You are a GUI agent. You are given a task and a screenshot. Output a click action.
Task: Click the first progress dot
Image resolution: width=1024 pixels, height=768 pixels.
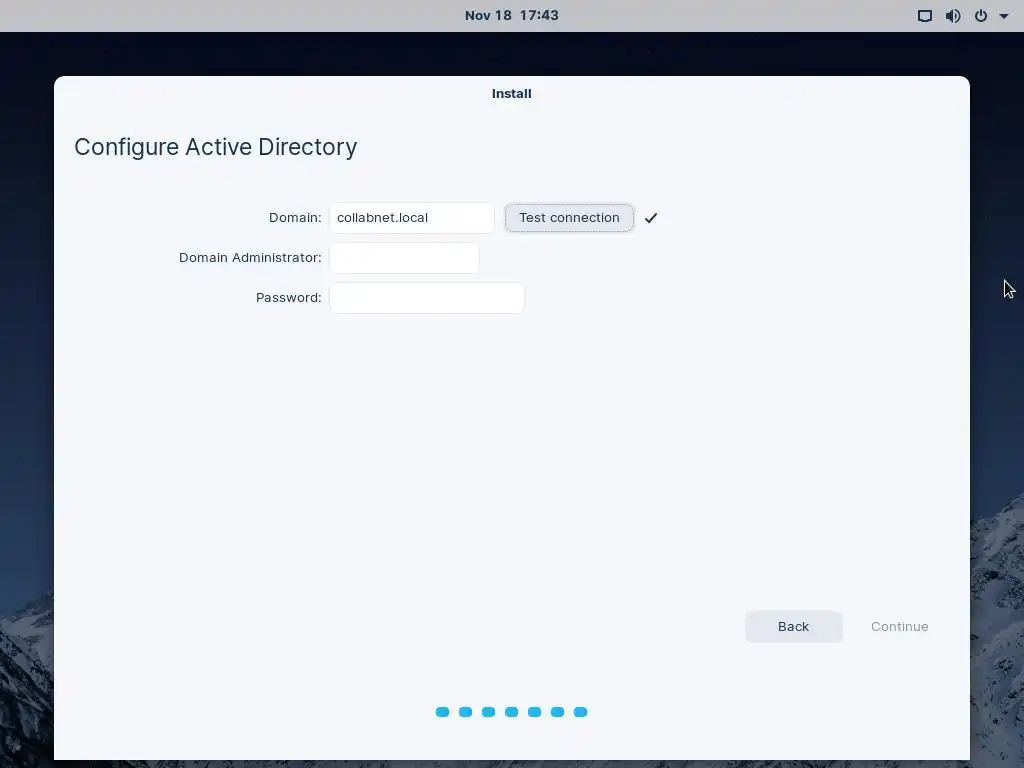click(442, 712)
